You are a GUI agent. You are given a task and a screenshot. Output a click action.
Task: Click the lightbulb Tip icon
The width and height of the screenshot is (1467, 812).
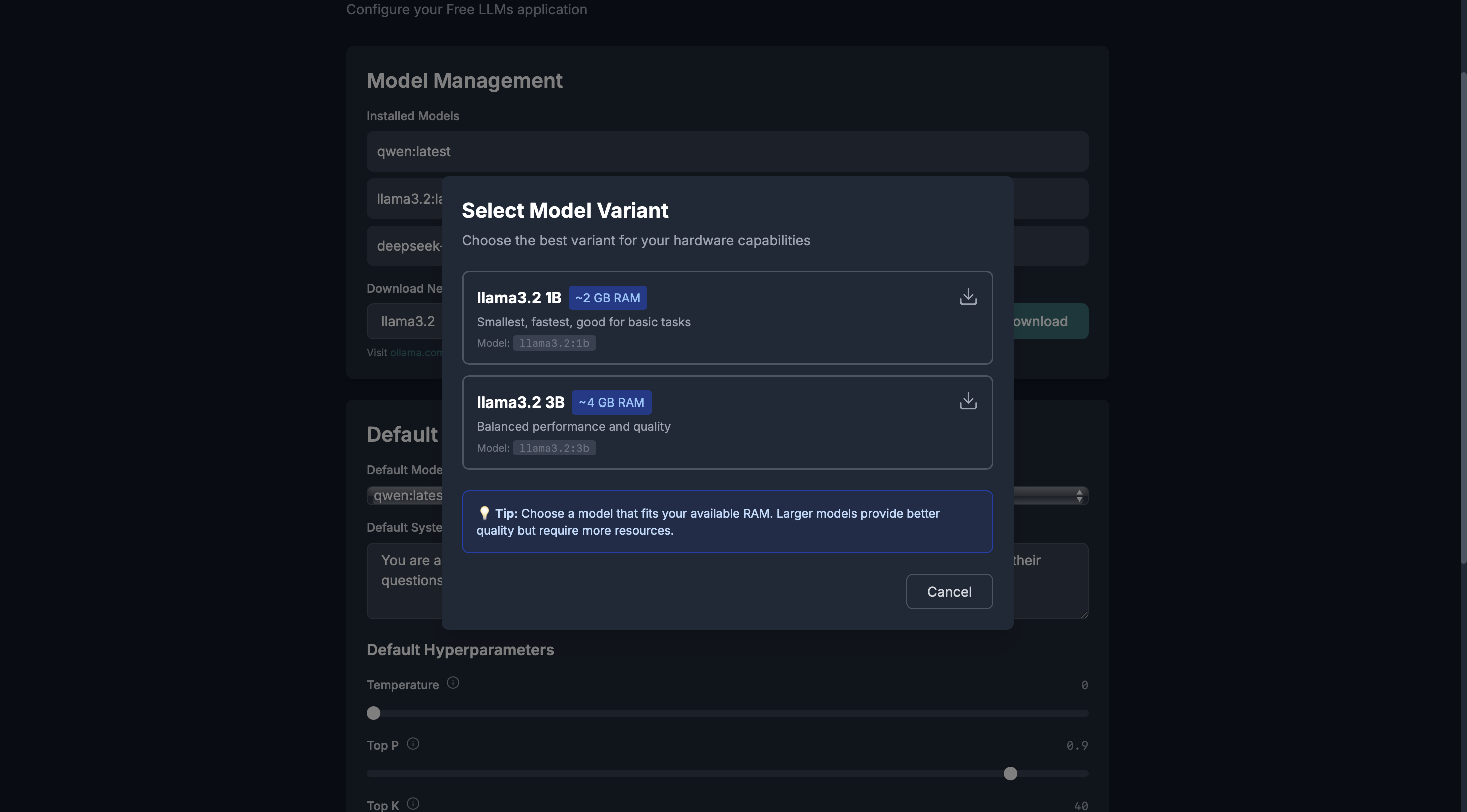(484, 513)
